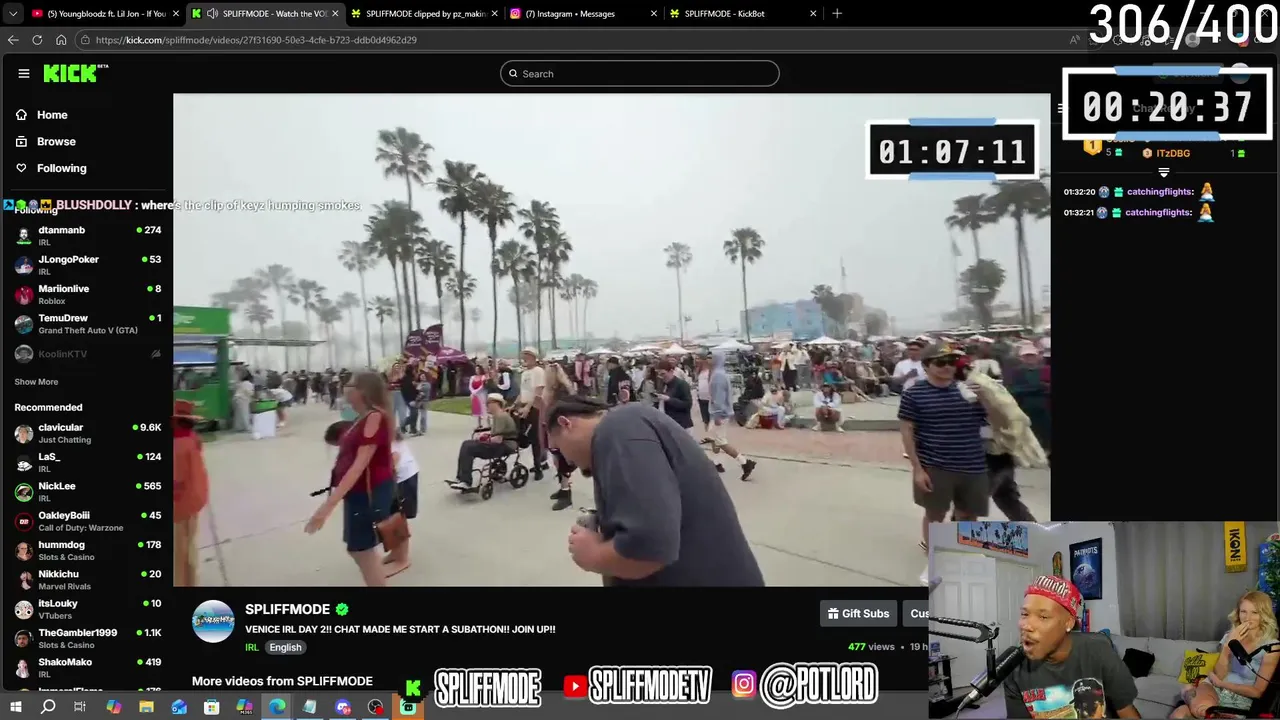The height and width of the screenshot is (720, 1280).
Task: Open ItsLouky's VTubers channel
Action: coord(88,609)
